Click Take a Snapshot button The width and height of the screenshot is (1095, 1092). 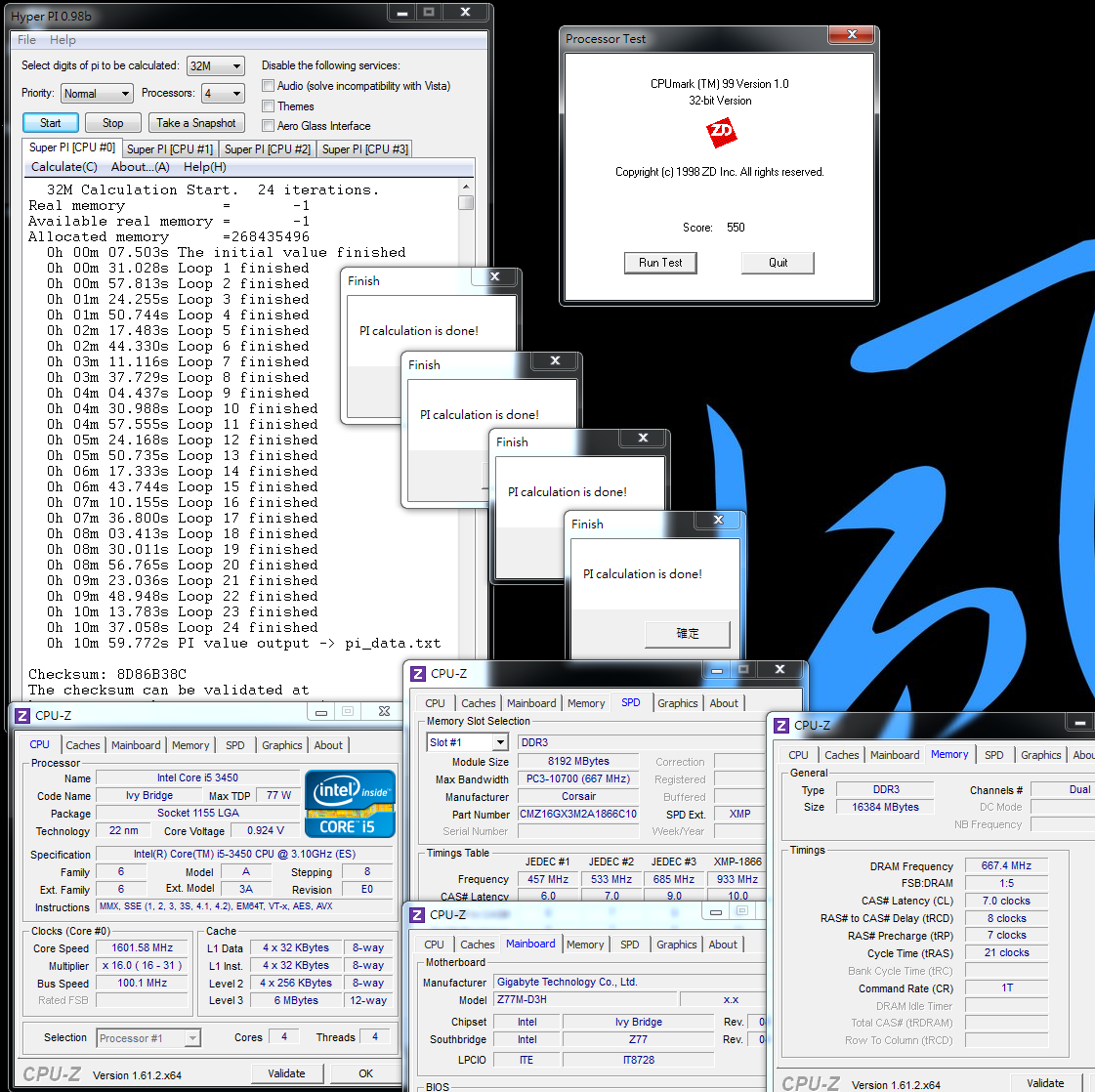point(196,123)
